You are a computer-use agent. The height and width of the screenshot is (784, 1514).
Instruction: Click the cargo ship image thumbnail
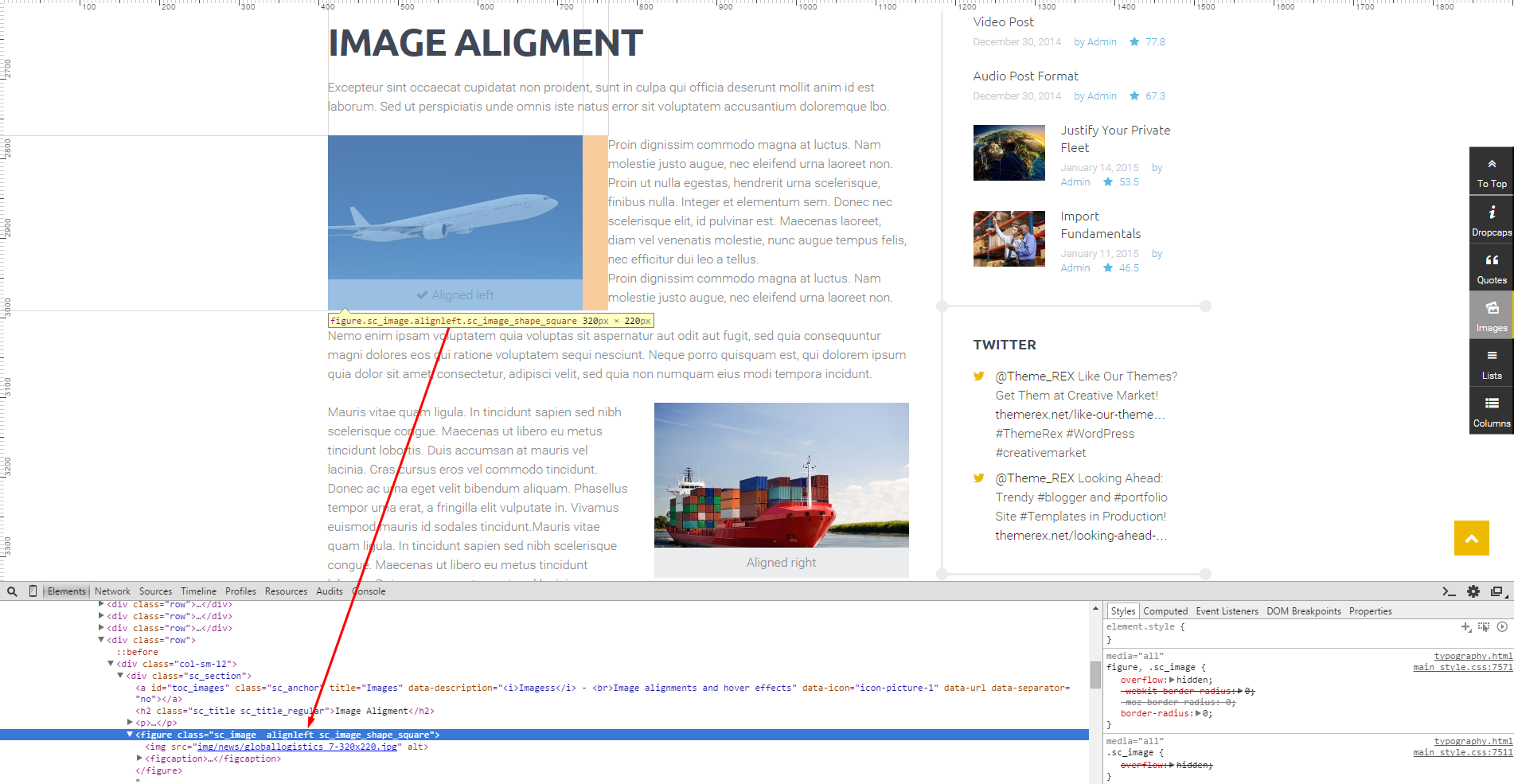782,475
